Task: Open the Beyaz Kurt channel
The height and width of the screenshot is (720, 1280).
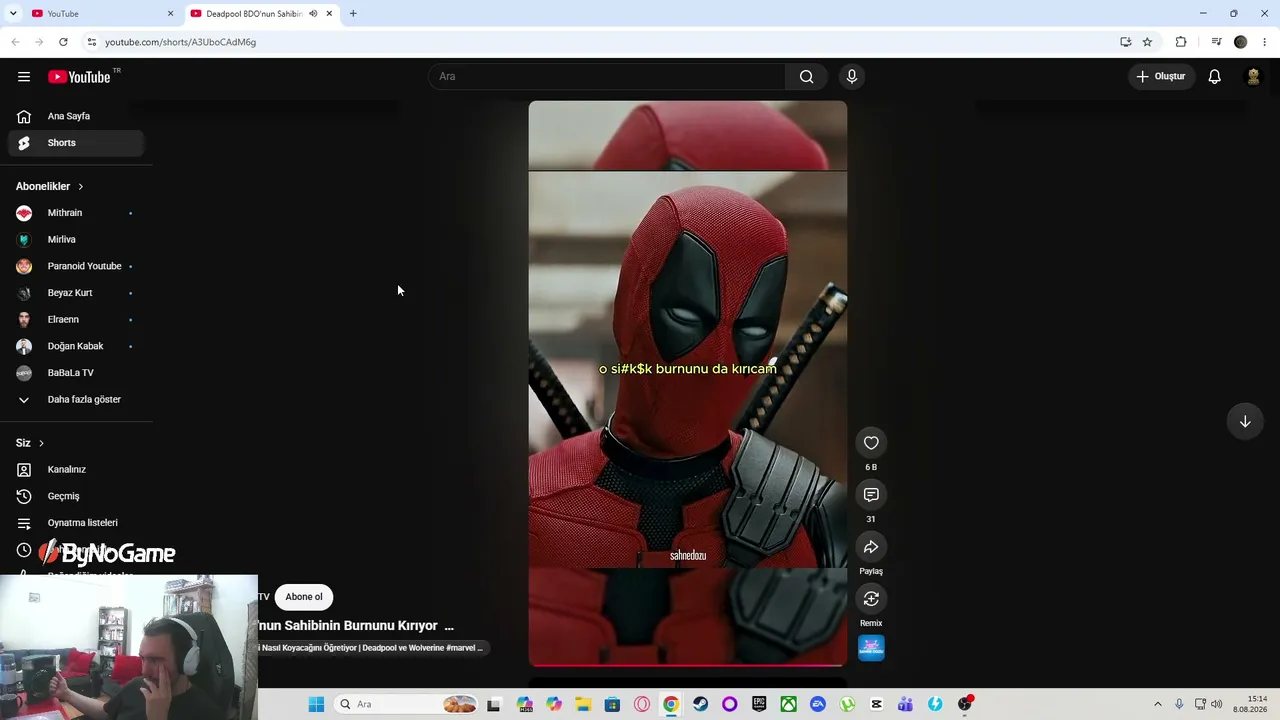Action: coord(76,293)
